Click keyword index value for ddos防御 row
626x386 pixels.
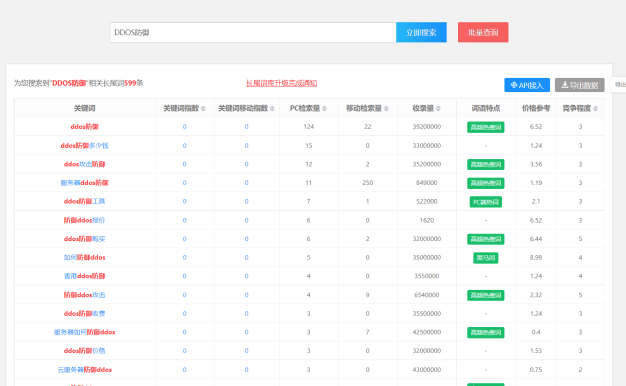pyautogui.click(x=184, y=127)
